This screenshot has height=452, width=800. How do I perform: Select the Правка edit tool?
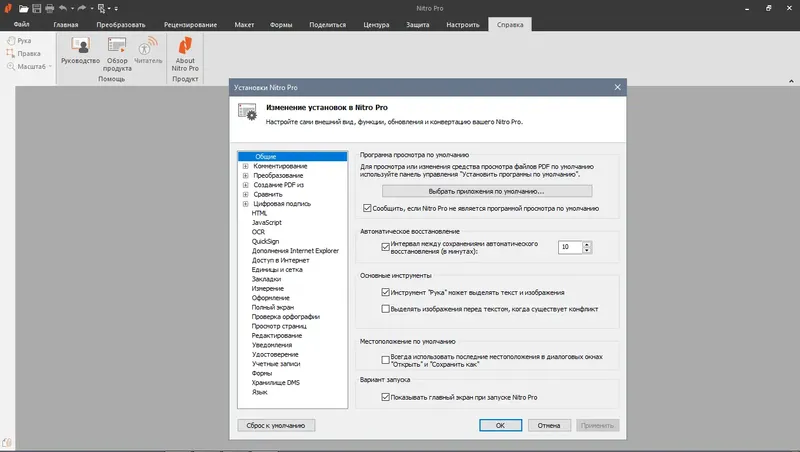23,53
